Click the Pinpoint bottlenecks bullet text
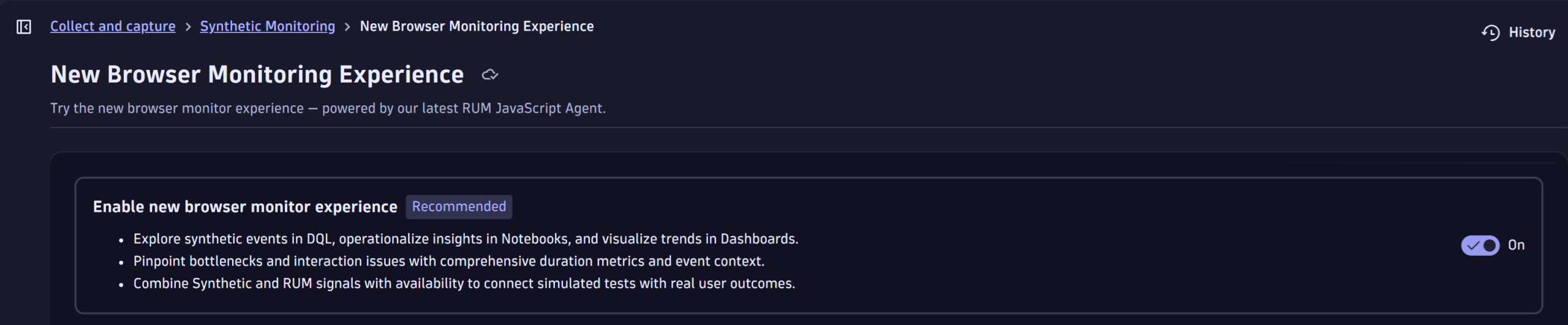 click(449, 261)
